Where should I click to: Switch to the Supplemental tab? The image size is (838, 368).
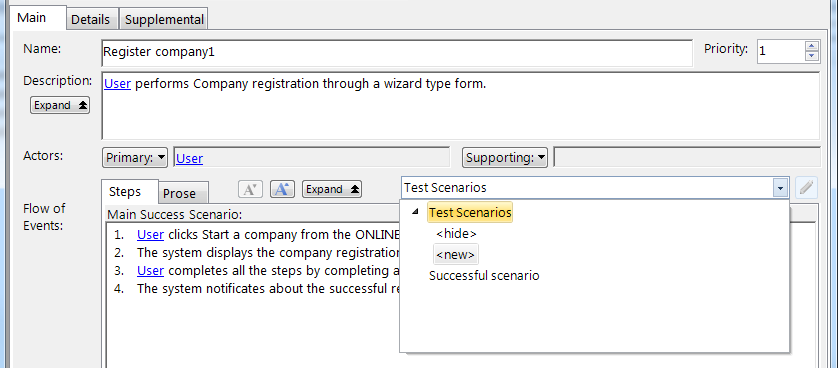[164, 20]
